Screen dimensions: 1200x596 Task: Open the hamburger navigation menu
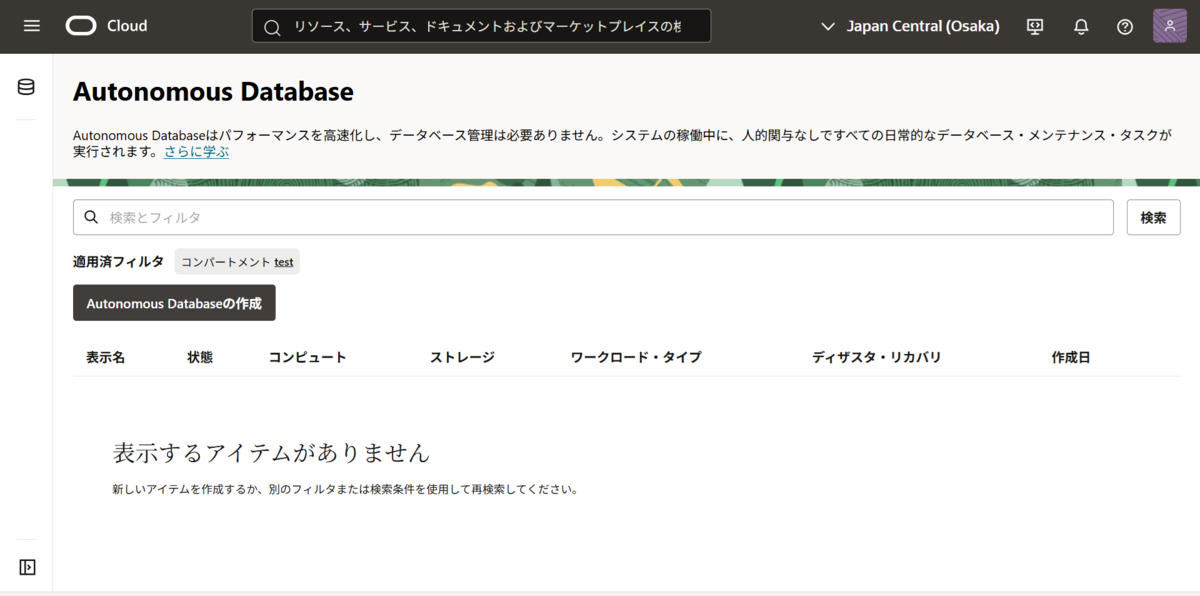tap(32, 26)
